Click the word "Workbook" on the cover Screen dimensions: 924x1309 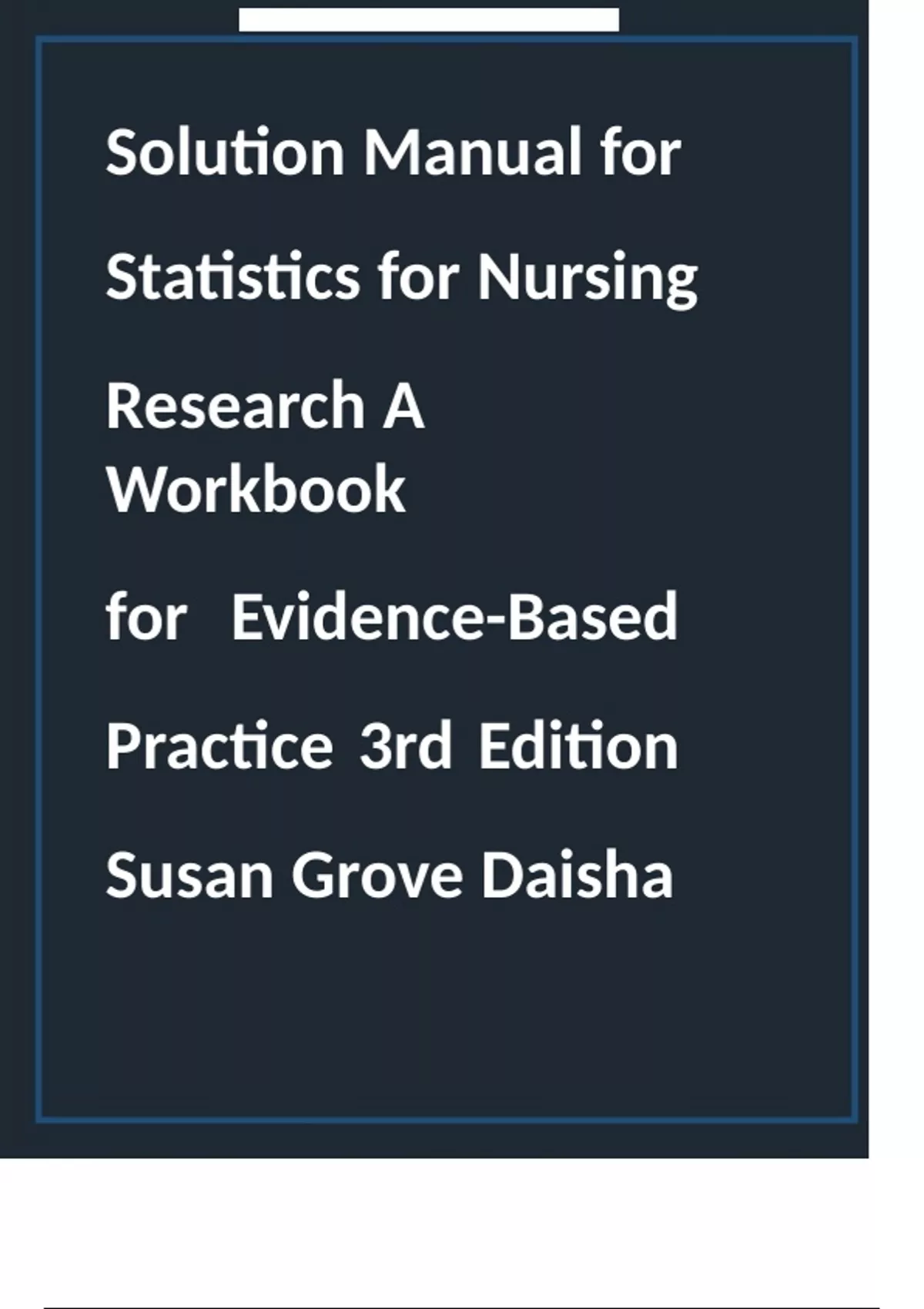pos(256,490)
